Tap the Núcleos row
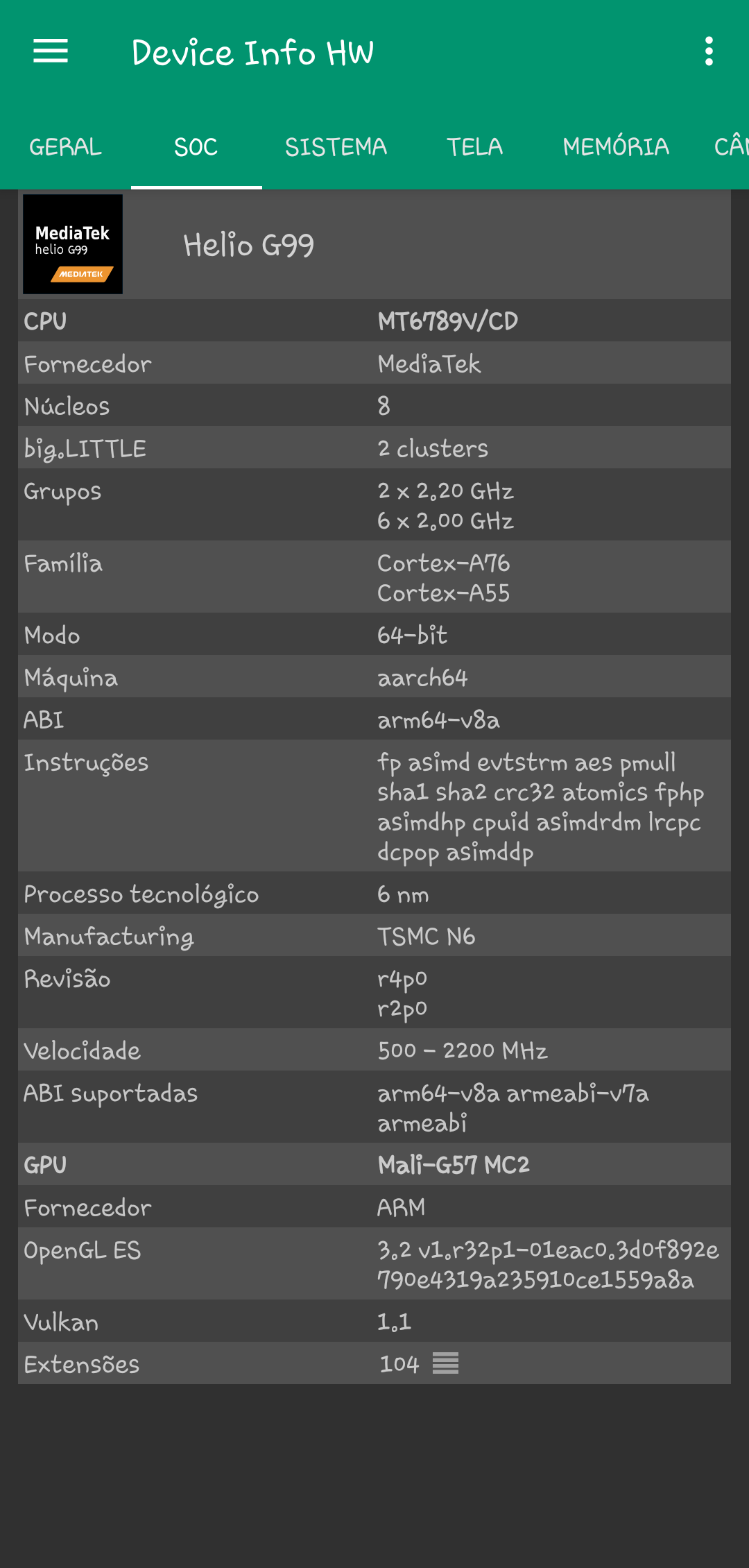This screenshot has height=1568, width=749. [374, 405]
